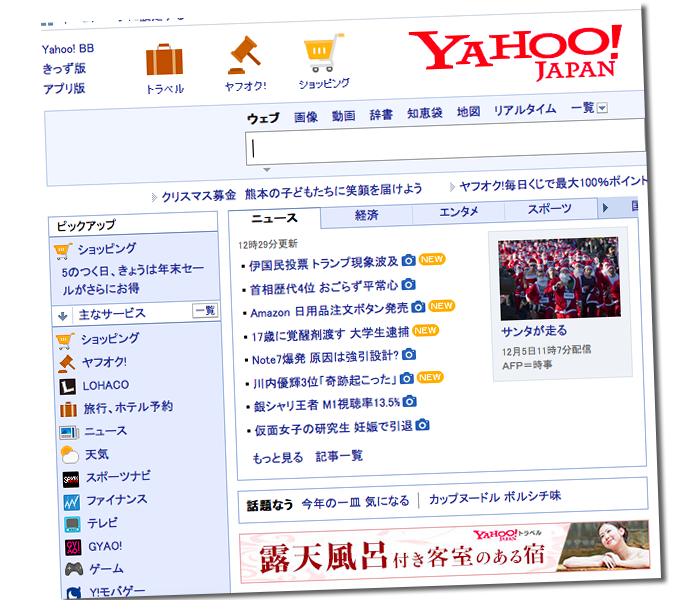The width and height of the screenshot is (700, 600).
Task: Select the 地図 search category
Action: (468, 111)
